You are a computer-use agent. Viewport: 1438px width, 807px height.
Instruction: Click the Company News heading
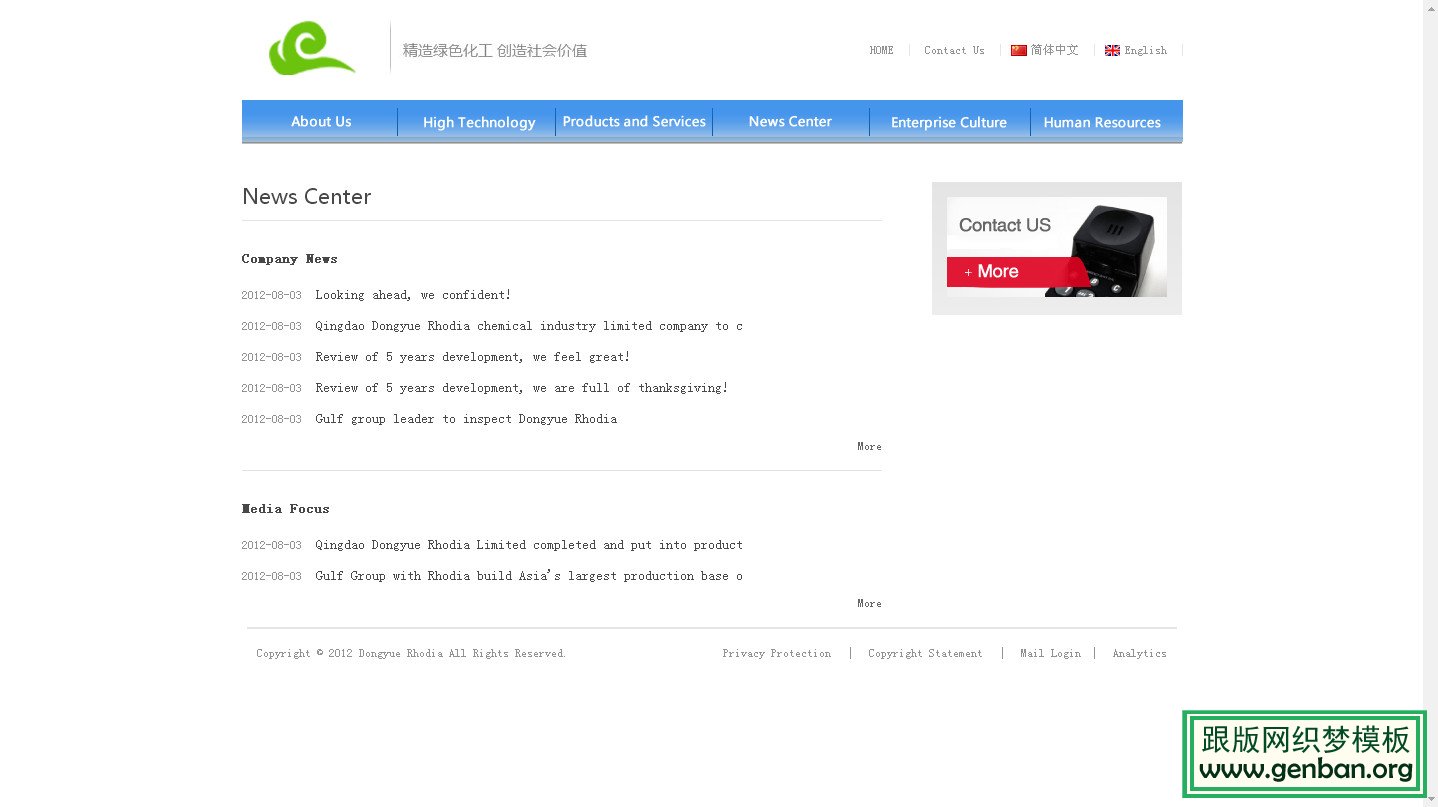(x=289, y=259)
